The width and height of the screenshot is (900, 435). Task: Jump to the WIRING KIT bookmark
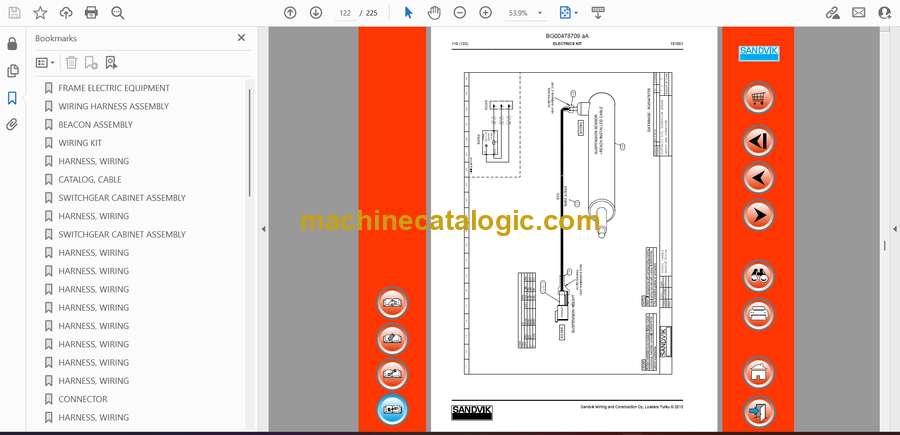click(x=80, y=143)
